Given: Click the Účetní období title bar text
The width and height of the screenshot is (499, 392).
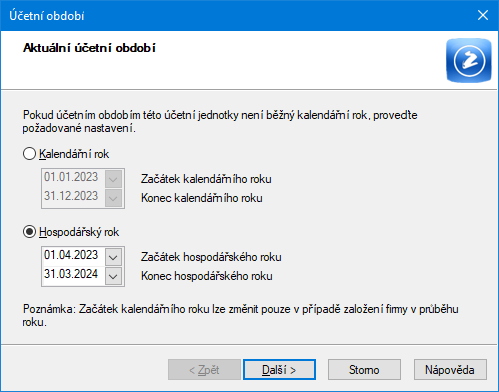Looking at the screenshot, I should (47, 16).
